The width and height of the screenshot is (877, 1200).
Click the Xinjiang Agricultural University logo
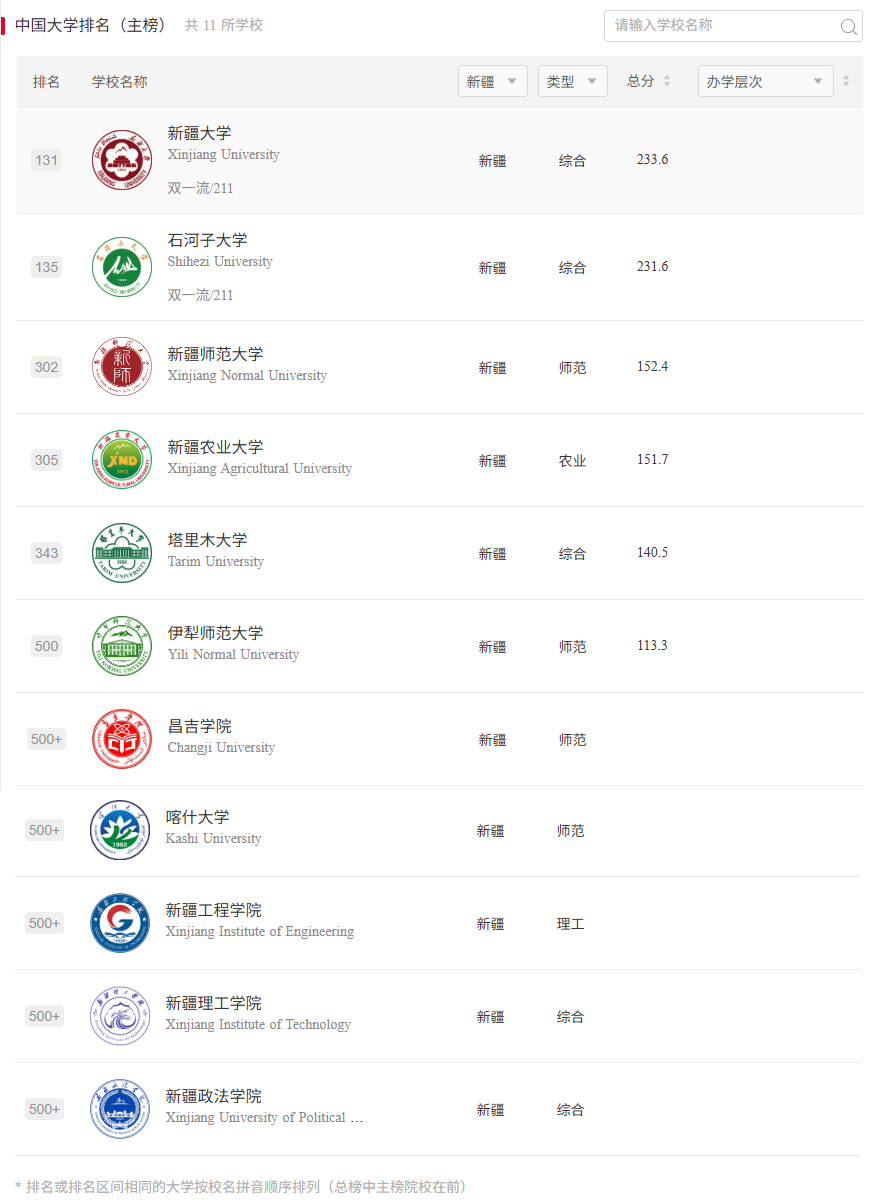(121, 460)
